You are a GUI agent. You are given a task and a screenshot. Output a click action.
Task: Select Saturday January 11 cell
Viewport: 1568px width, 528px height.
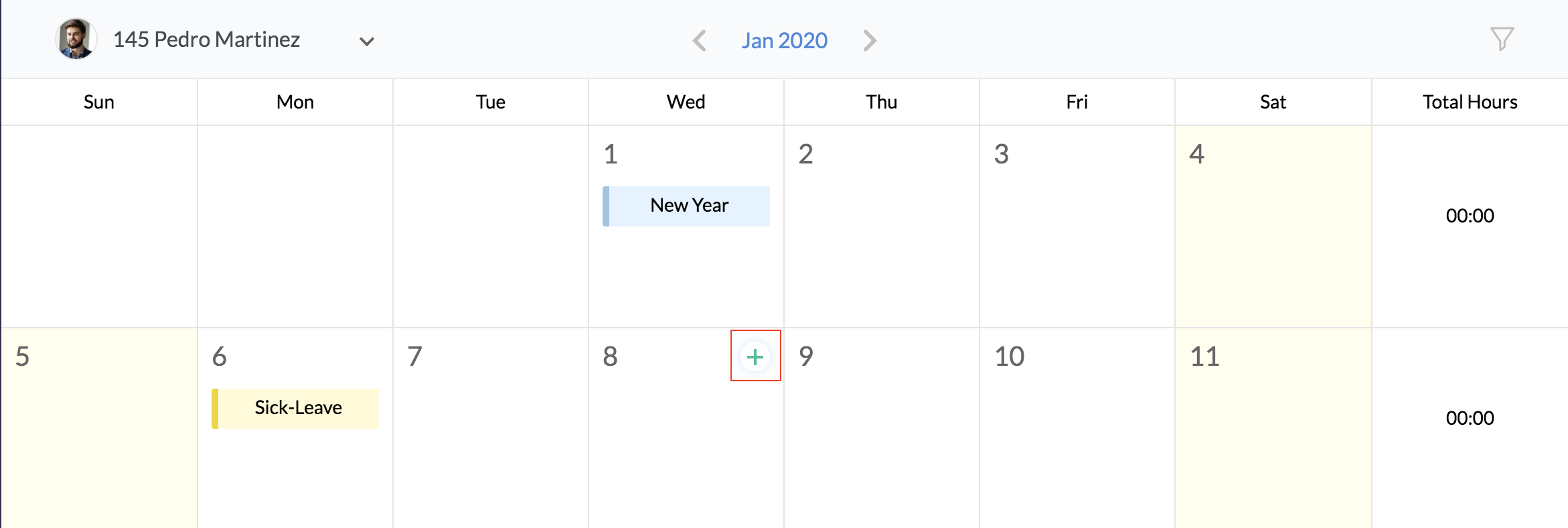coord(1272,429)
